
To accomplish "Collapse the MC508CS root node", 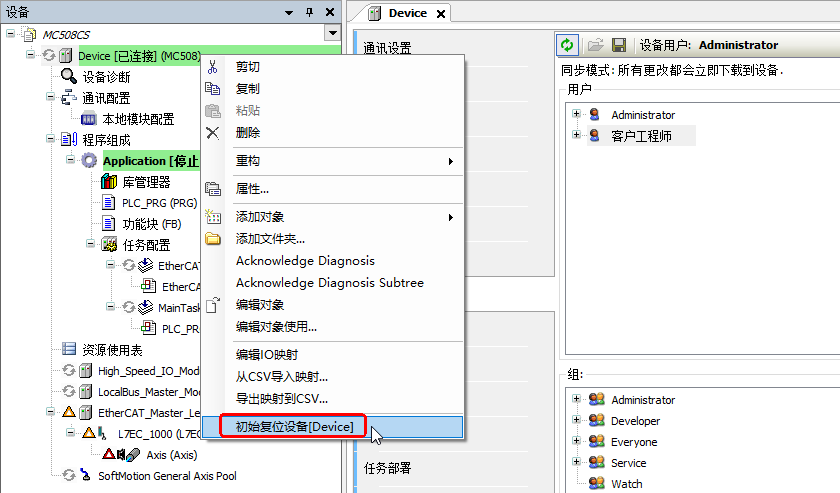I will point(10,34).
